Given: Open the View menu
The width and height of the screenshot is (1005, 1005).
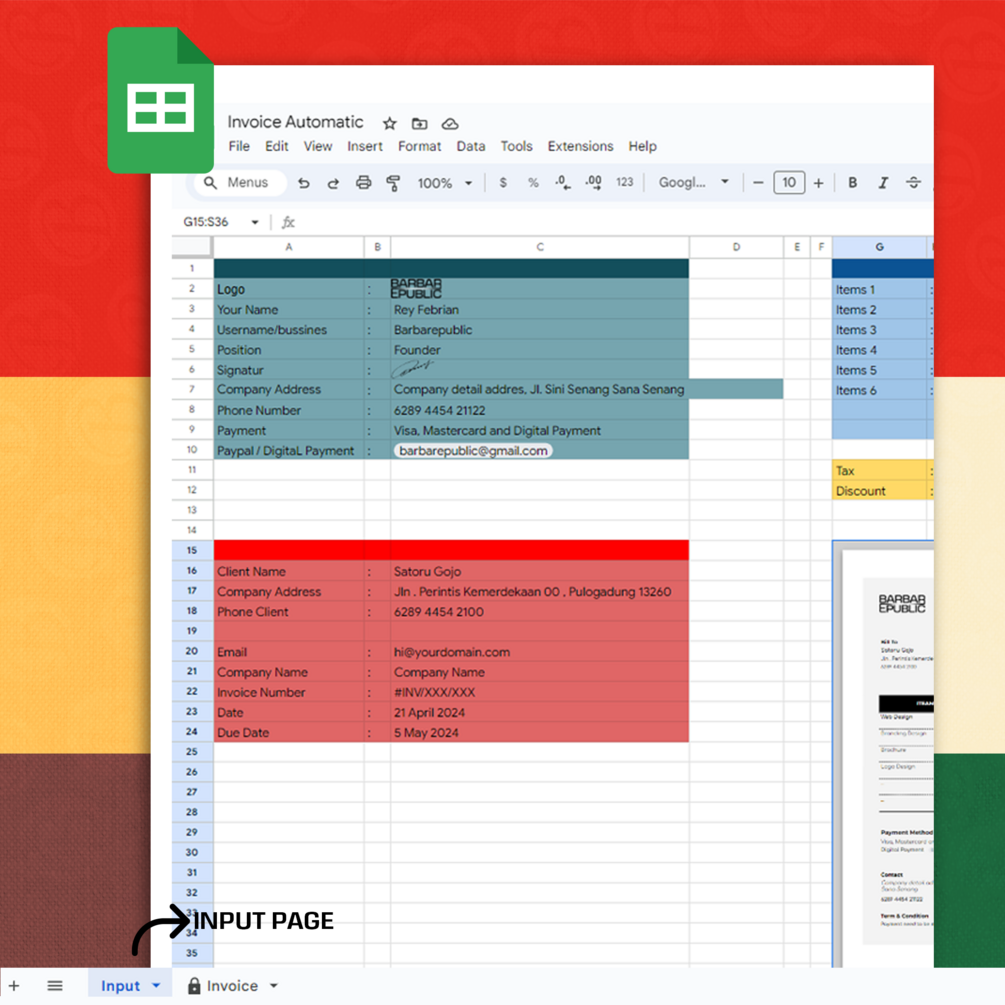Looking at the screenshot, I should click(x=318, y=146).
